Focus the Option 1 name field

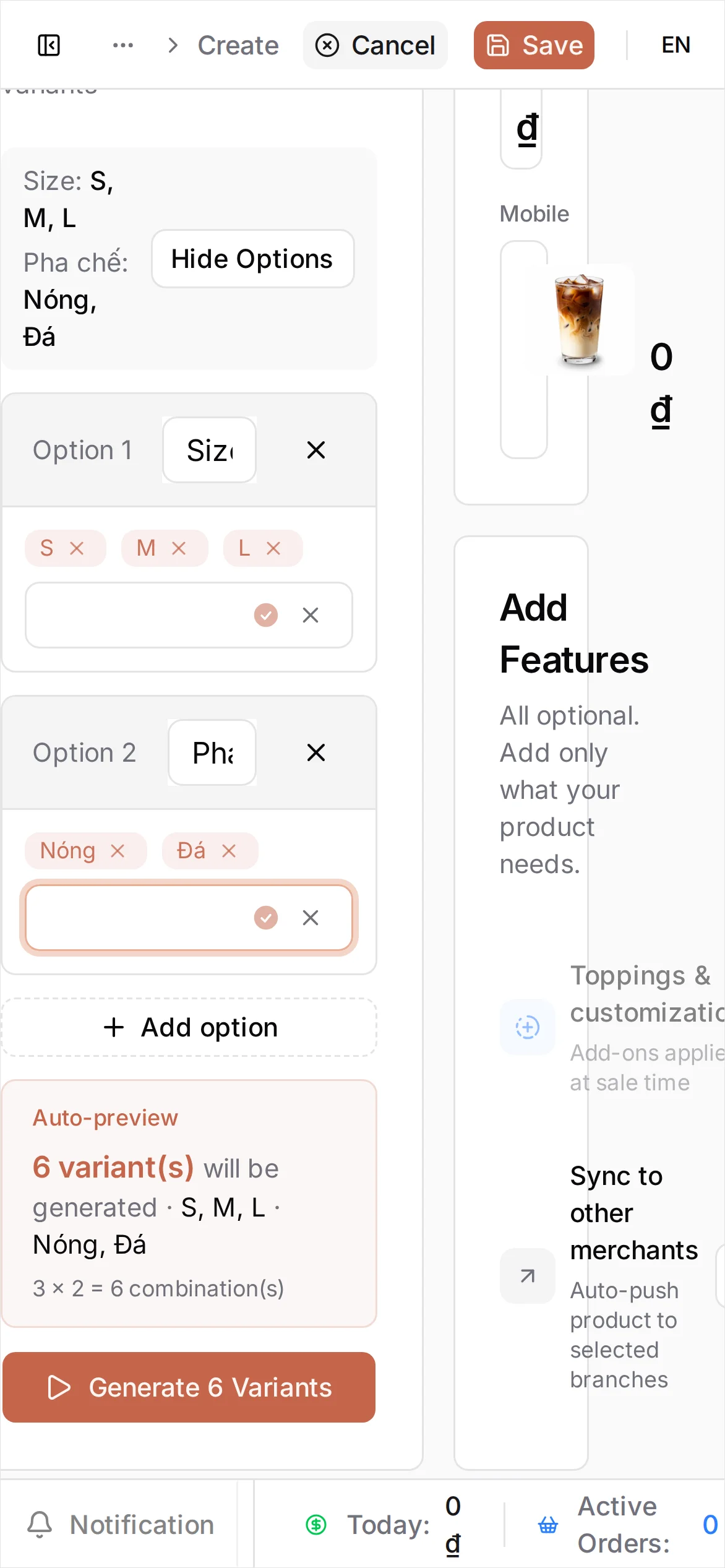(209, 450)
